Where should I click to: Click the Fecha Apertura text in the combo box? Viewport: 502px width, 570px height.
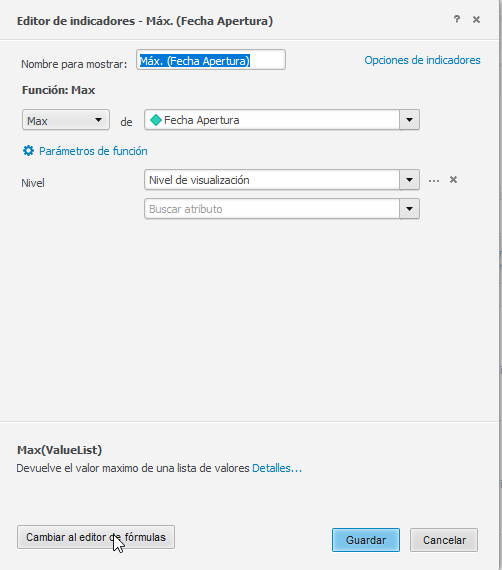click(x=202, y=120)
